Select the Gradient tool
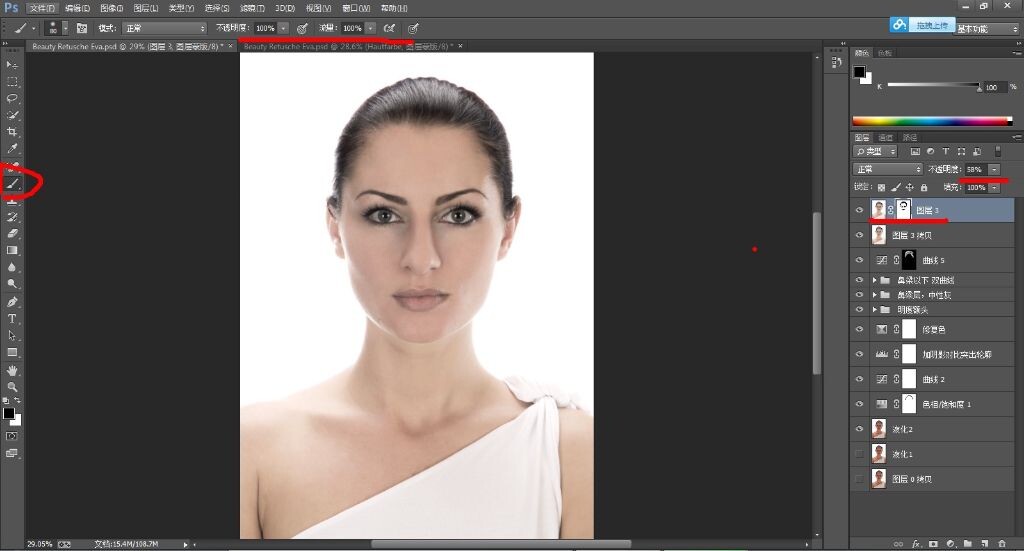 tap(12, 250)
